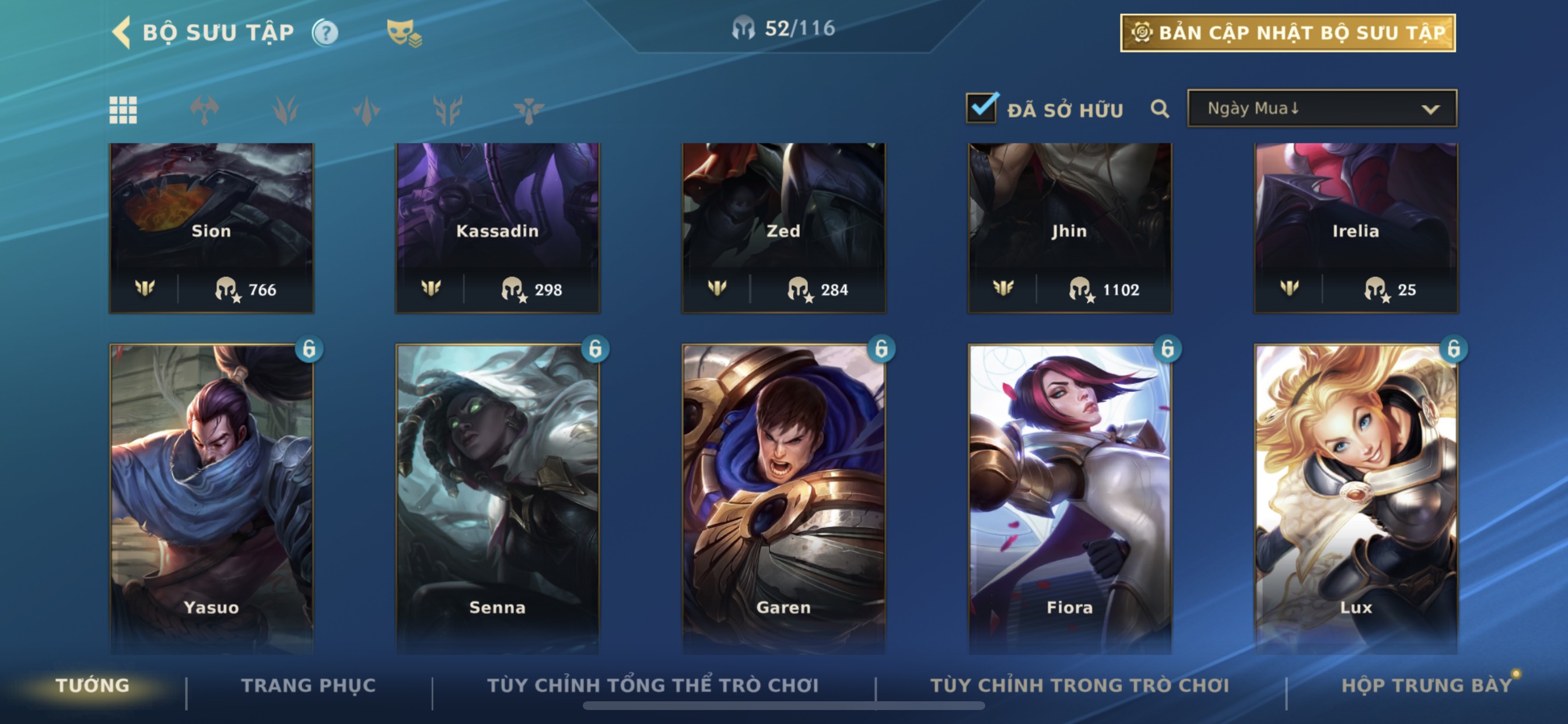Open the Jhin champion card
The width and height of the screenshot is (1568, 724).
pyautogui.click(x=1069, y=228)
